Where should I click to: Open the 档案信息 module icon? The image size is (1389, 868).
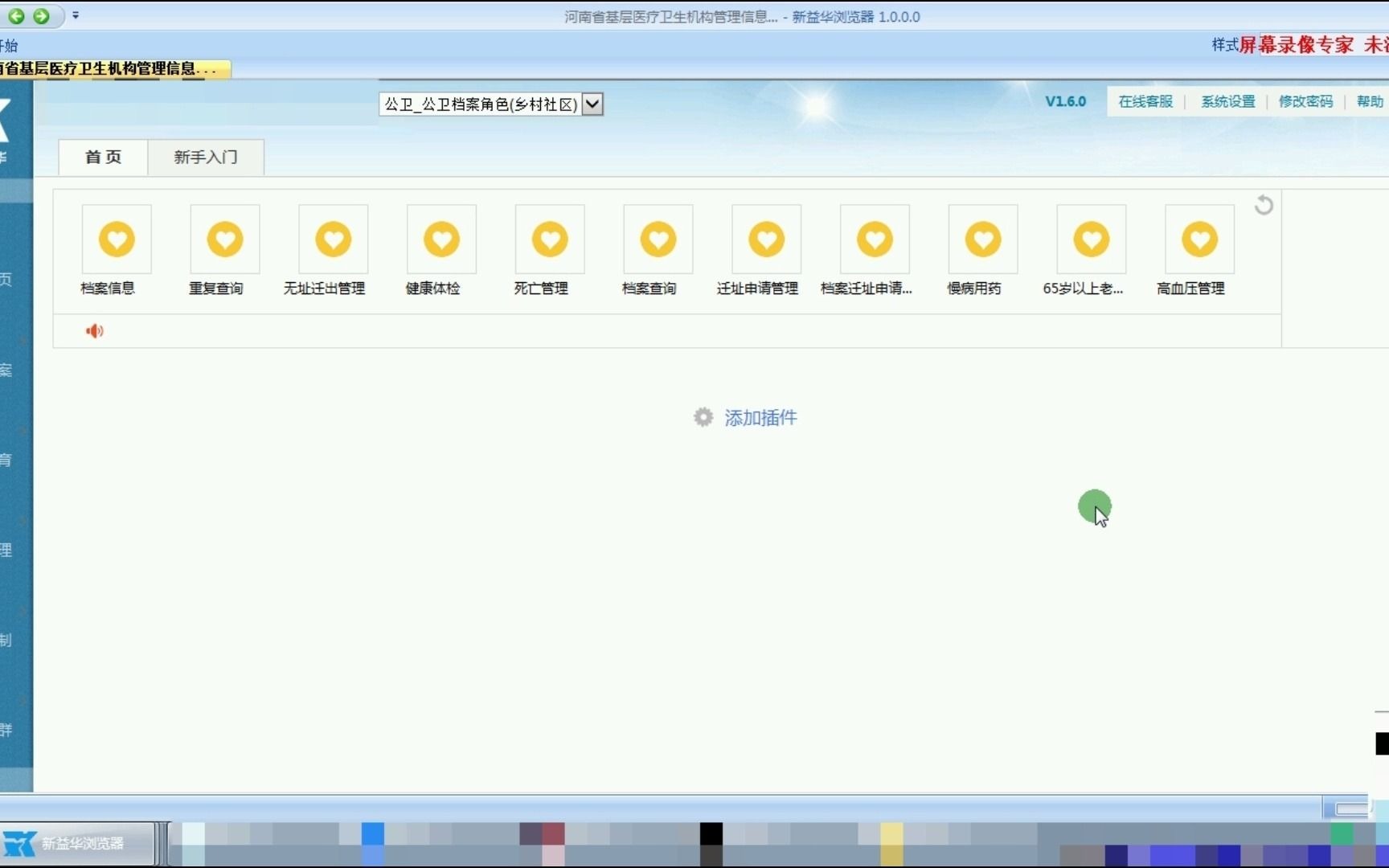[x=117, y=239]
